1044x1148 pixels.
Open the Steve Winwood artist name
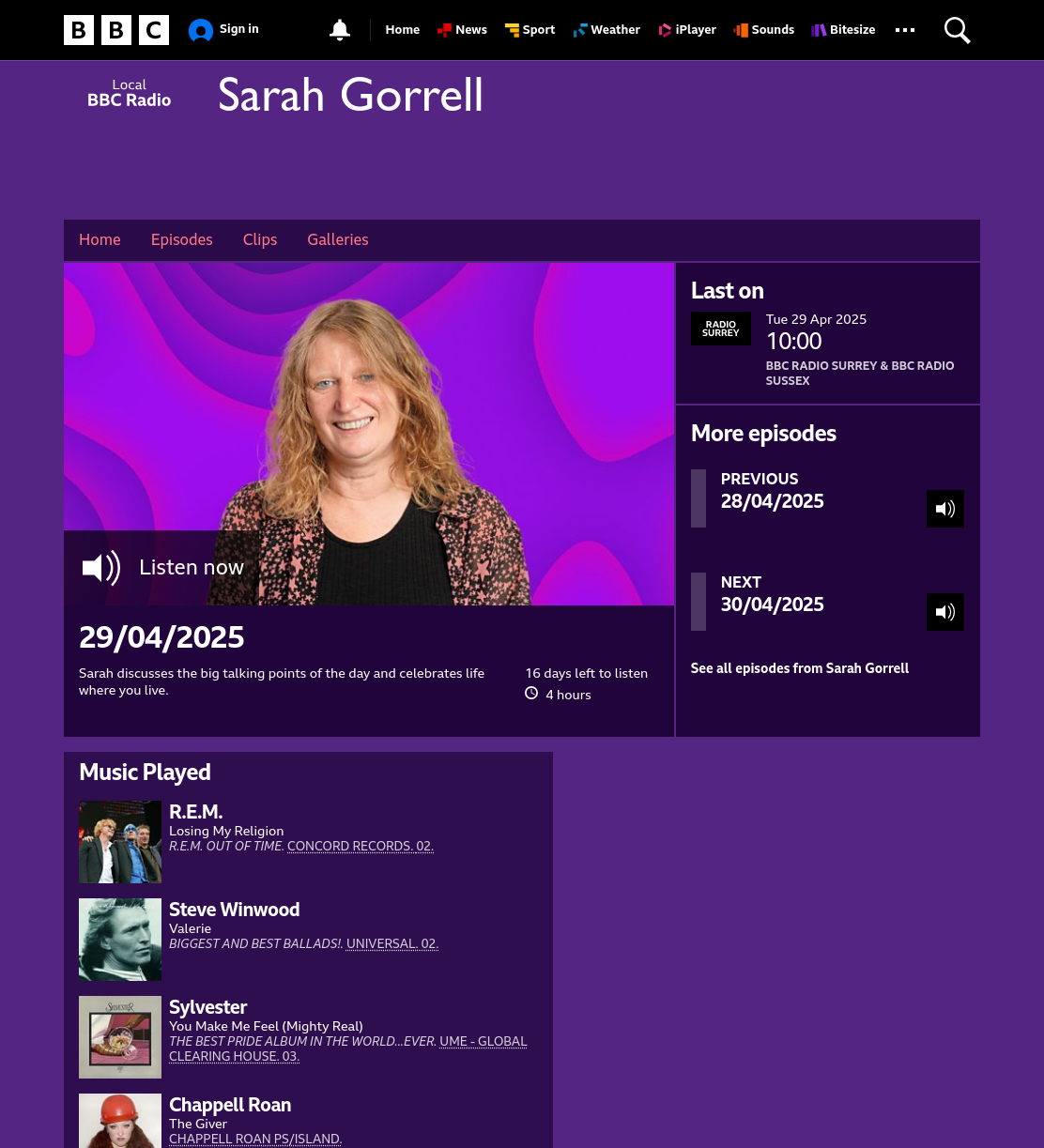(235, 910)
